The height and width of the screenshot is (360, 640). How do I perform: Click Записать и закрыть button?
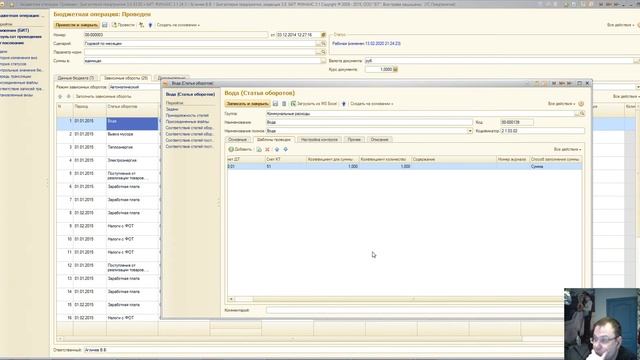tap(247, 104)
